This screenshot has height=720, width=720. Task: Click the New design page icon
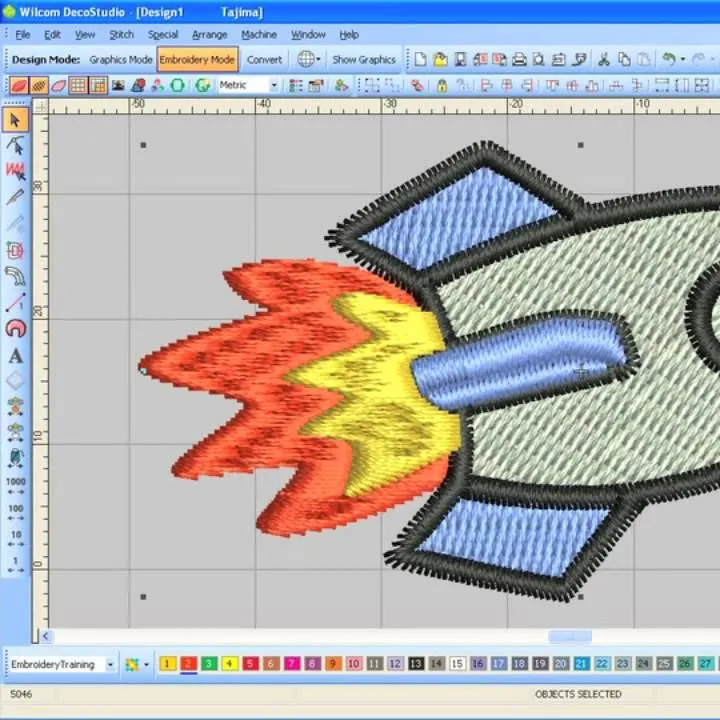[x=420, y=59]
